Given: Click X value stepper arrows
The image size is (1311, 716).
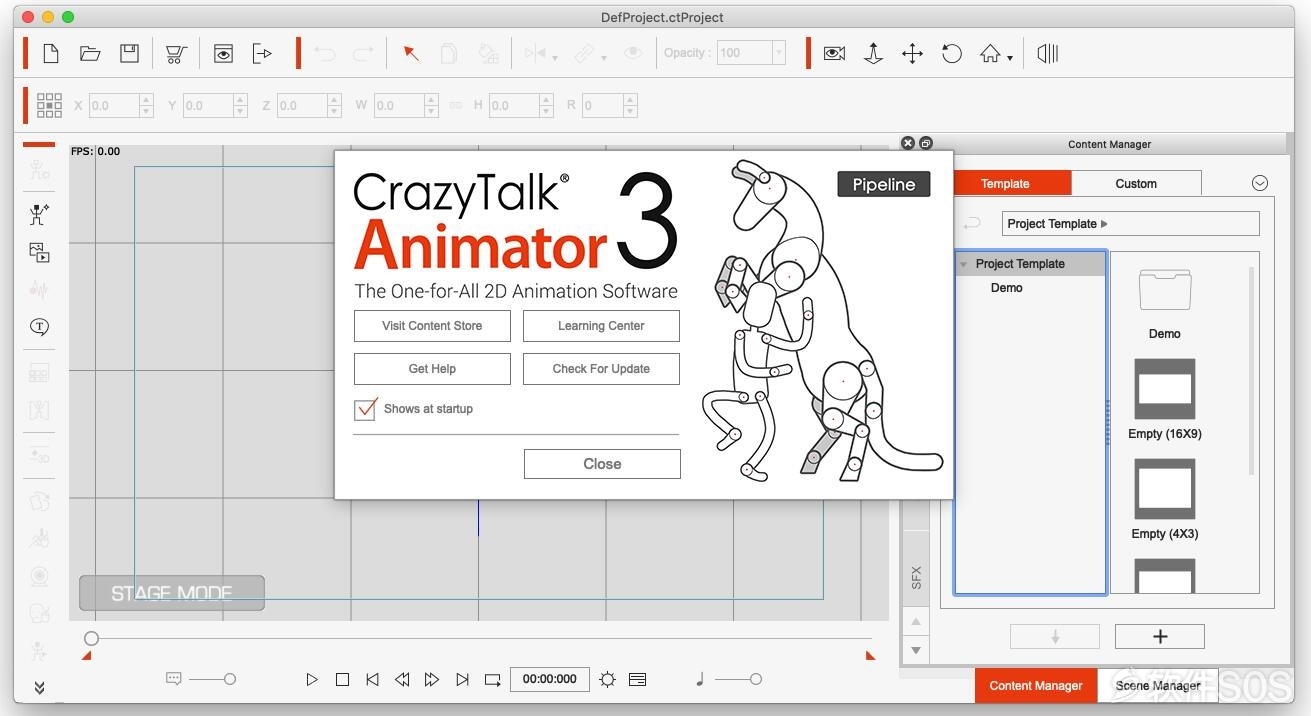Looking at the screenshot, I should [147, 105].
